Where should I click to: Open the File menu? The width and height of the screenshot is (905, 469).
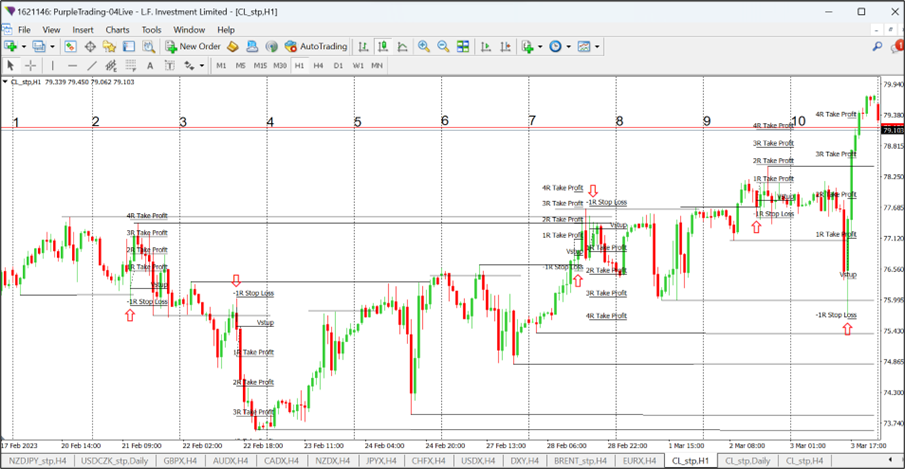24,29
